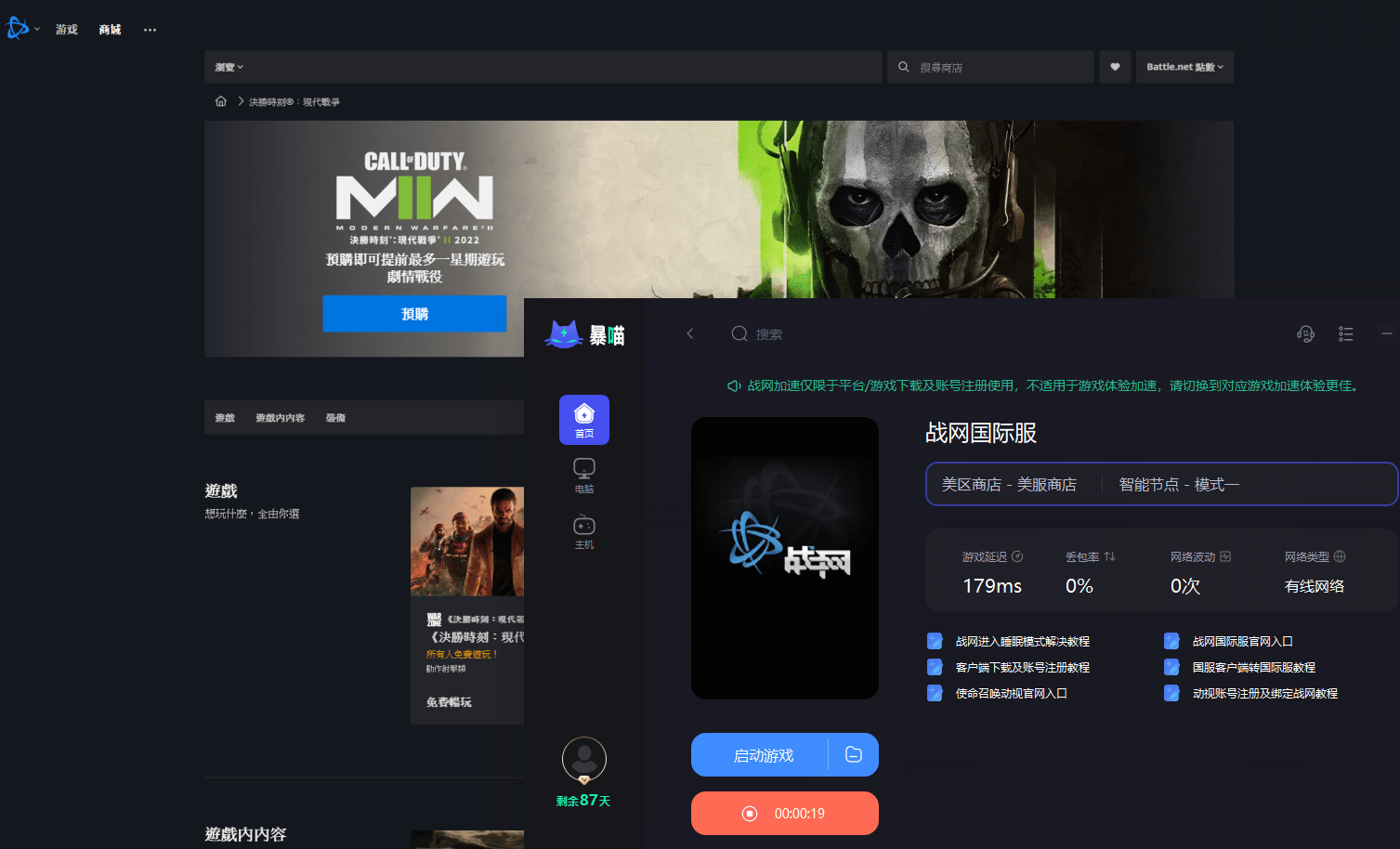1400x849 pixels.
Task: Open the 美区商店 - 美服商店 region selector
Action: 1009,485
